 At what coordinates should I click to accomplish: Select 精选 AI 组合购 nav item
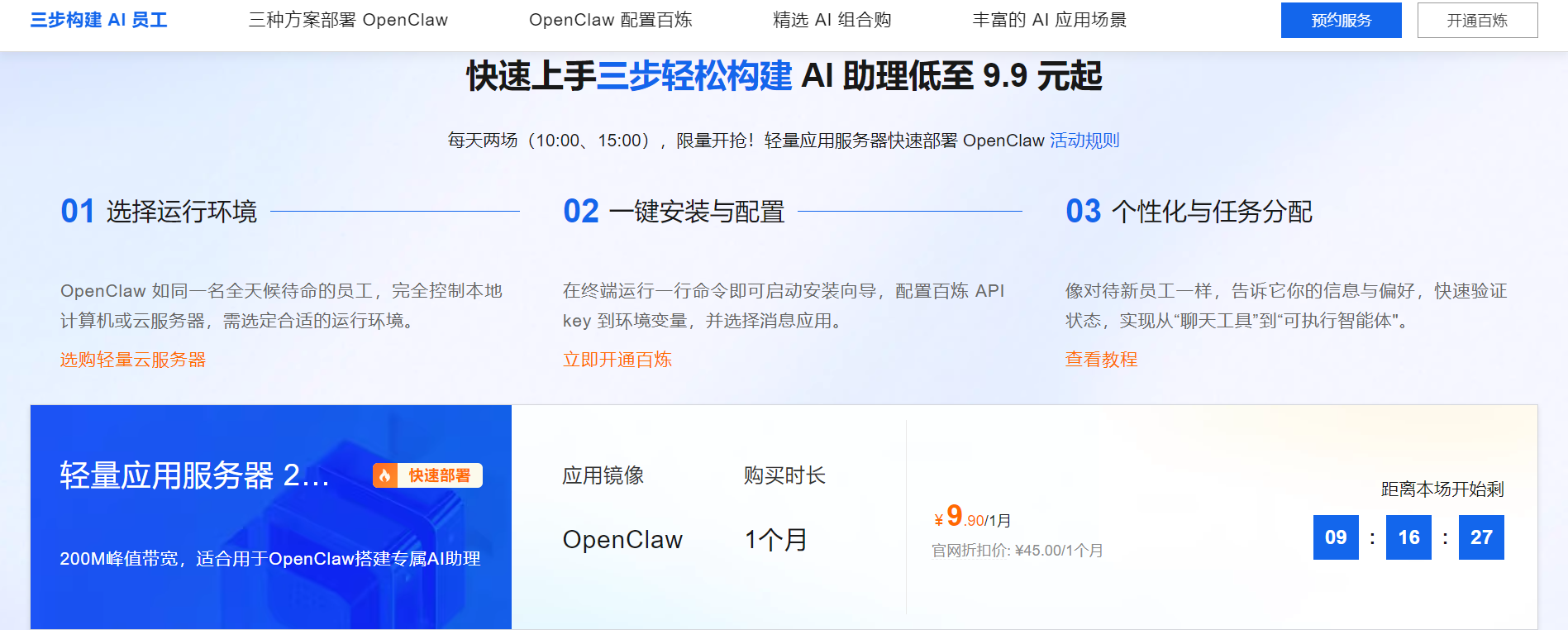832,20
